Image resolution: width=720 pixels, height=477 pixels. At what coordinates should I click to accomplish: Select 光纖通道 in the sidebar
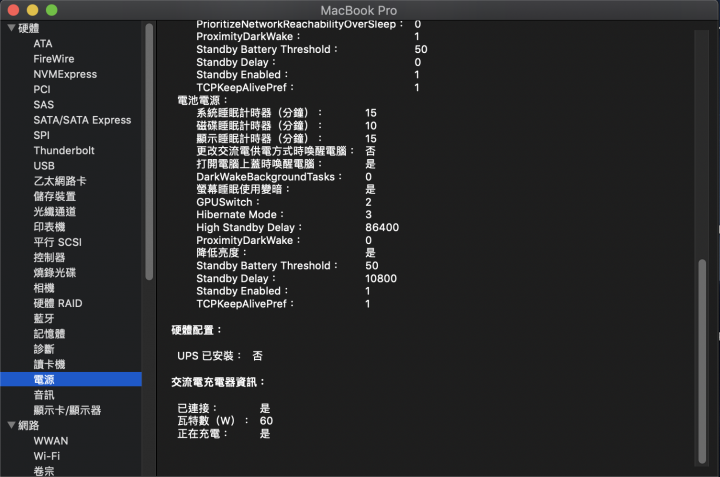(x=55, y=211)
